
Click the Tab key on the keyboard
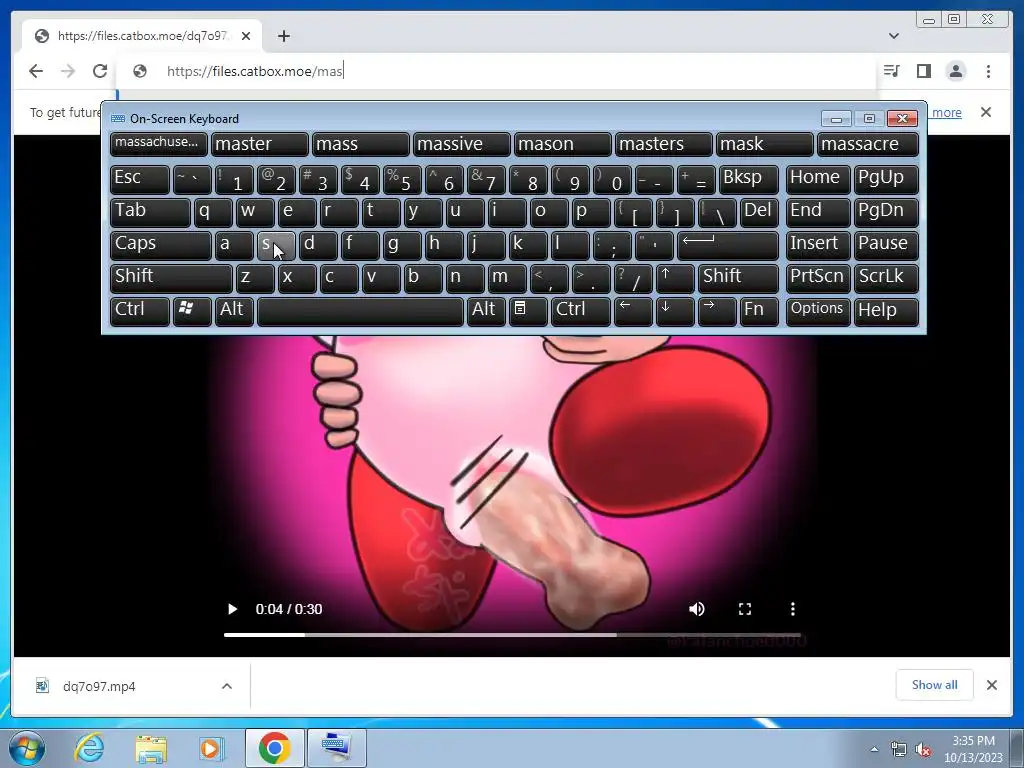click(150, 212)
